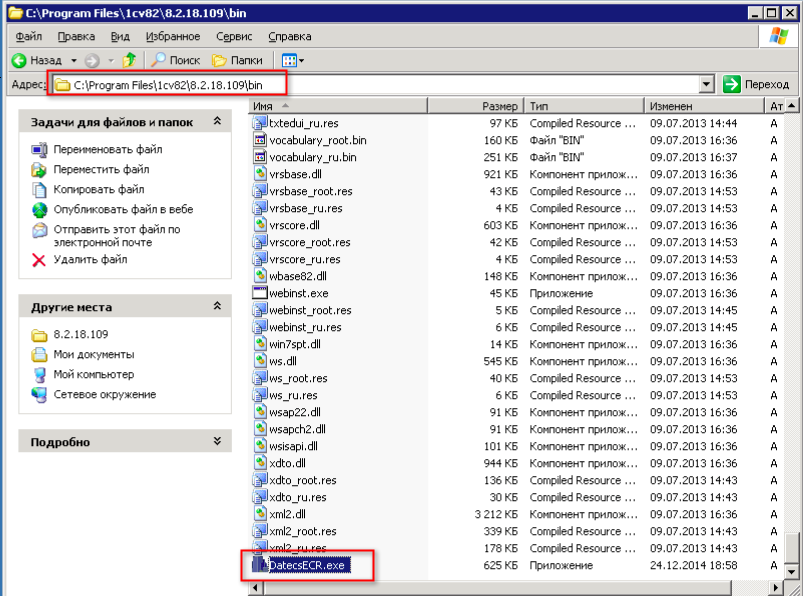Image resolution: width=803 pixels, height=596 pixels.
Task: Open the Поиск search magnifier icon
Action: coord(158,60)
